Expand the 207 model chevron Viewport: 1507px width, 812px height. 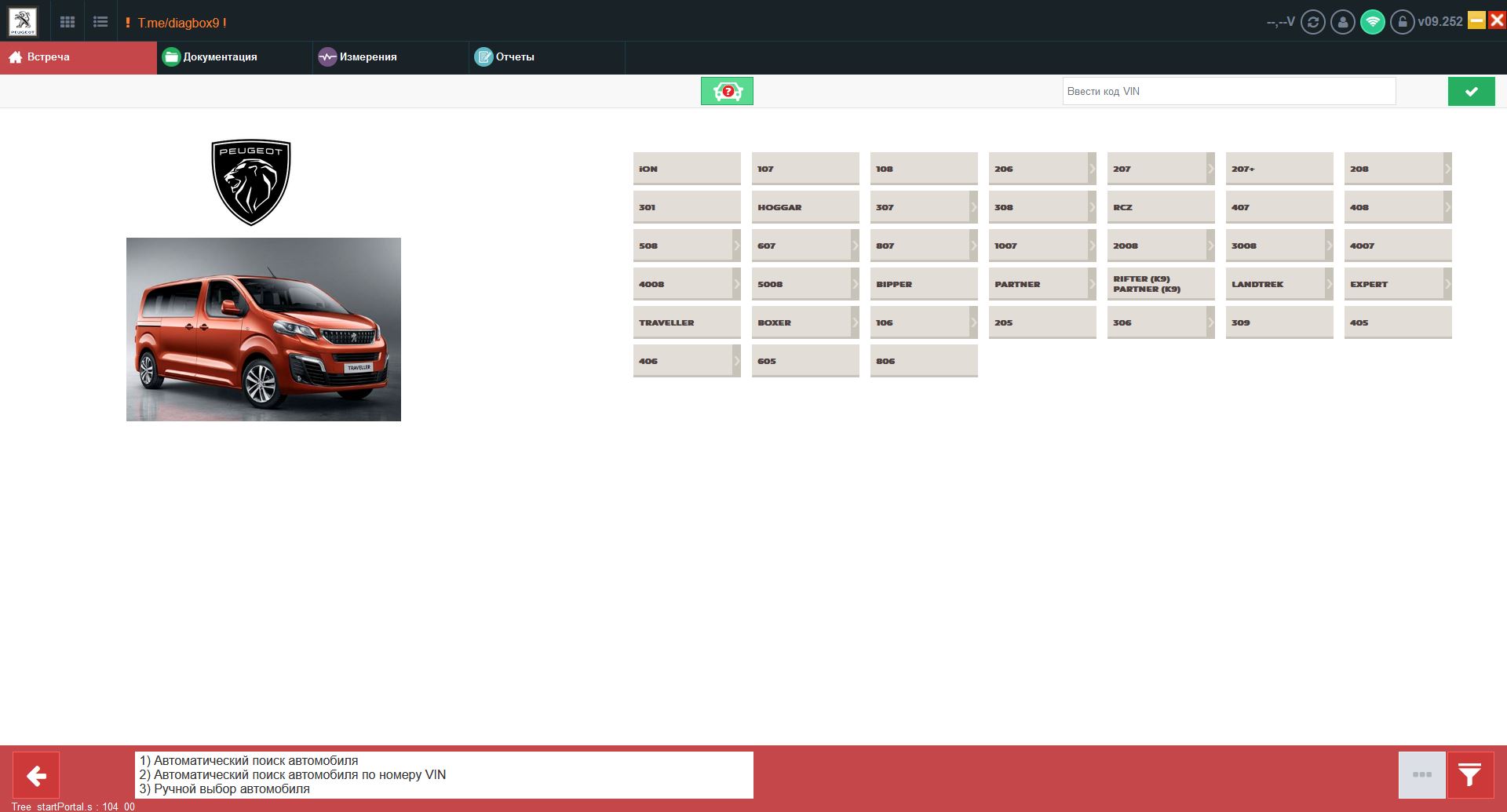pyautogui.click(x=1210, y=169)
